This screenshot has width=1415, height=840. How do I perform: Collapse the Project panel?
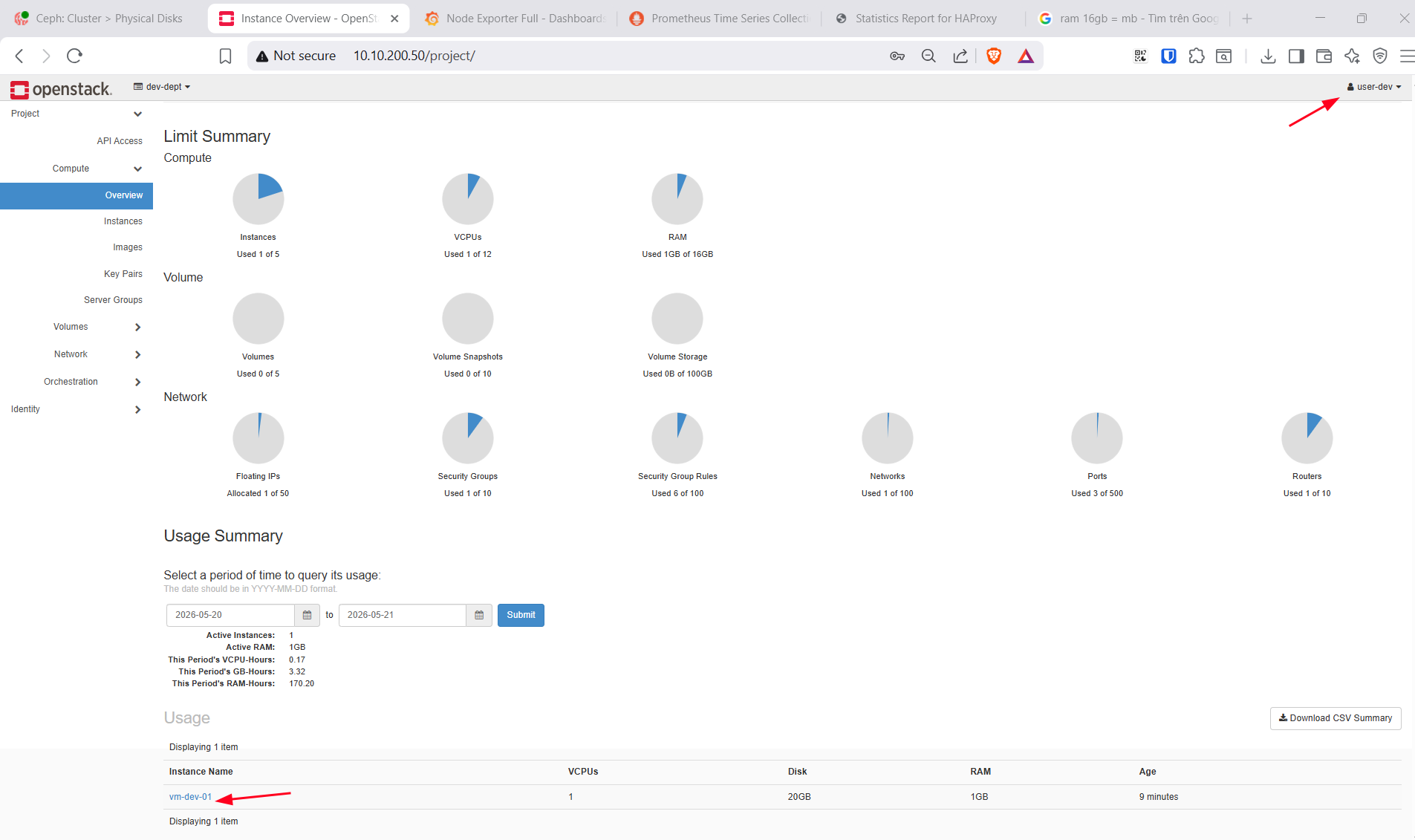[x=77, y=114]
